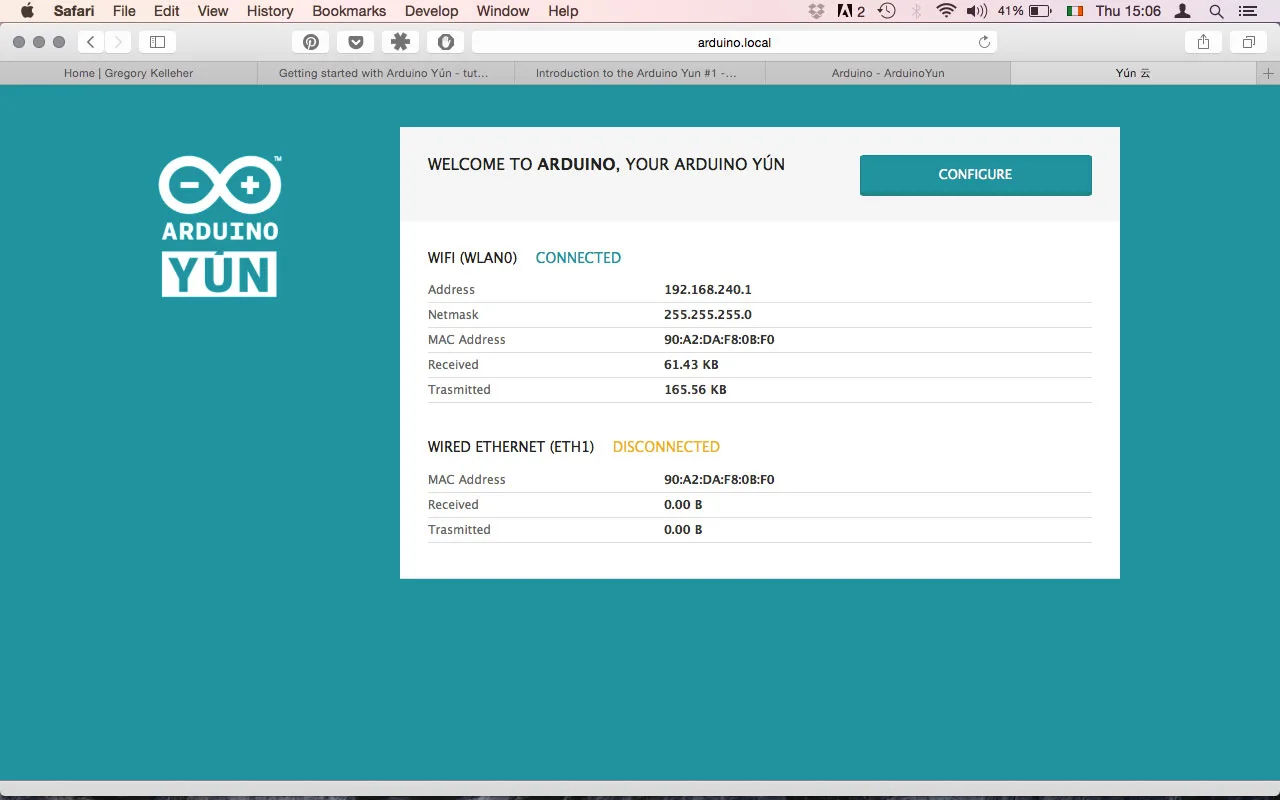Viewport: 1280px width, 800px height.
Task: Click the Pinterest extension icon
Action: (x=311, y=42)
